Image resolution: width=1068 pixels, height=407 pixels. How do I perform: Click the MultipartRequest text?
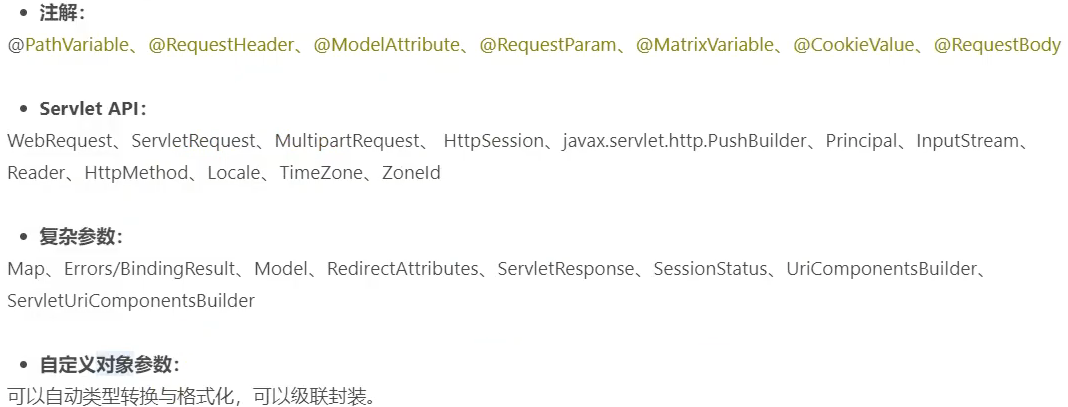click(347, 142)
